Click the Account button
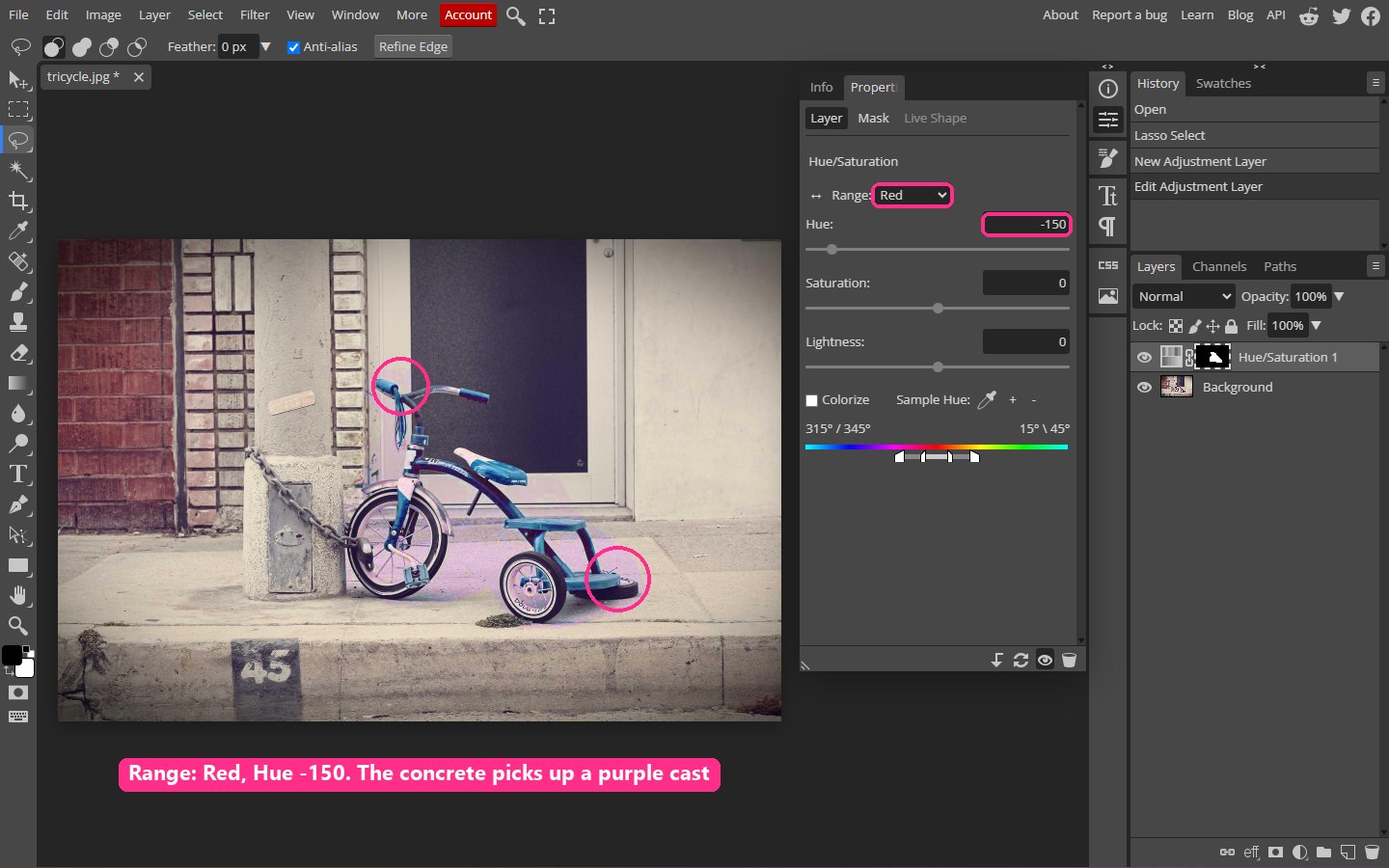This screenshot has width=1389, height=868. [468, 14]
